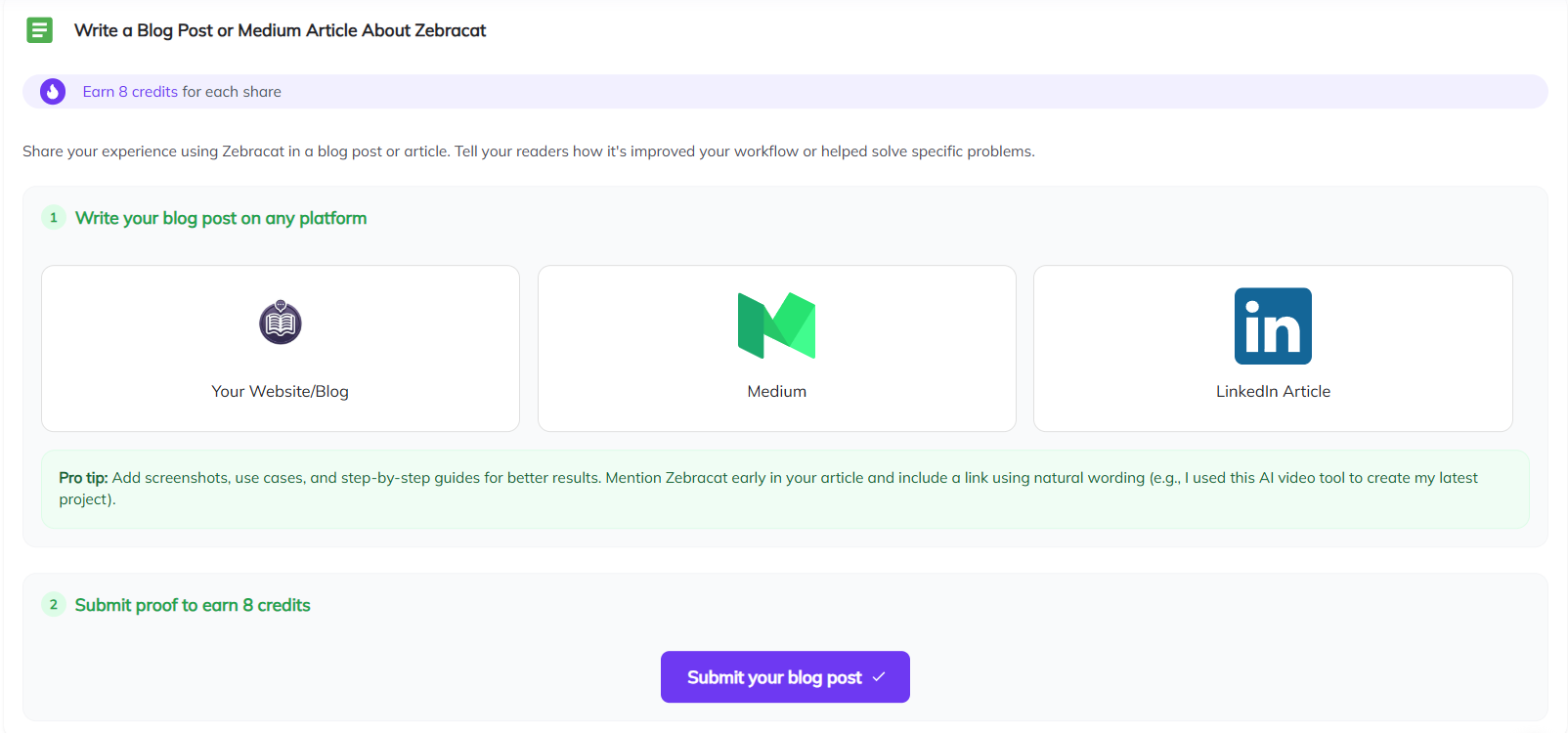Click the purple flame credits icon
The image size is (1568, 733).
53,92
